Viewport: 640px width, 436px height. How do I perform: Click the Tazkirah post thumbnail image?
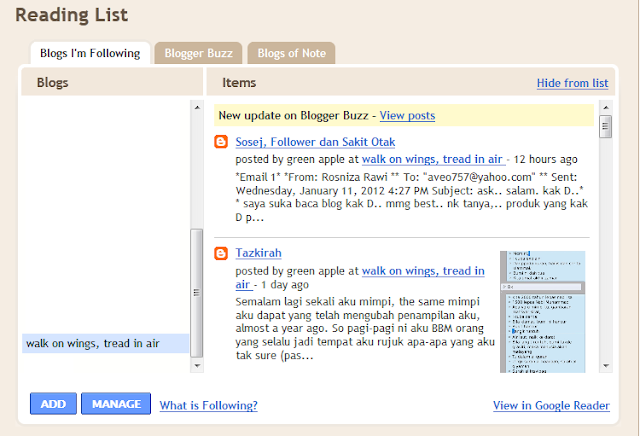(542, 311)
